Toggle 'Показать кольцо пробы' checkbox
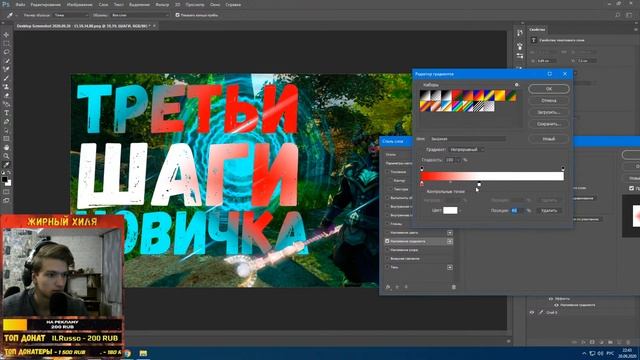Image resolution: width=640 pixels, height=360 pixels. click(x=177, y=15)
